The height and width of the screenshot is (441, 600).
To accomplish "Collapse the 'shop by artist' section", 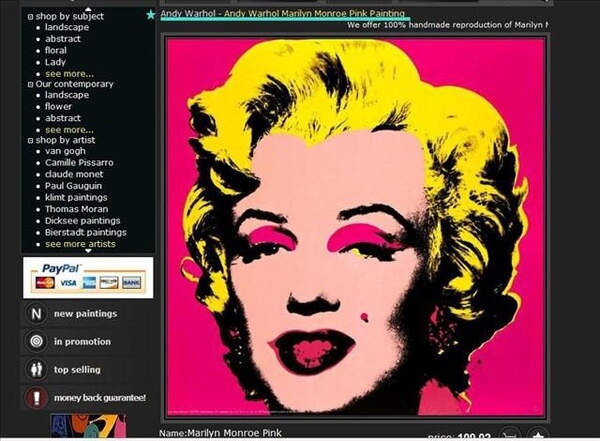I will [x=30, y=141].
